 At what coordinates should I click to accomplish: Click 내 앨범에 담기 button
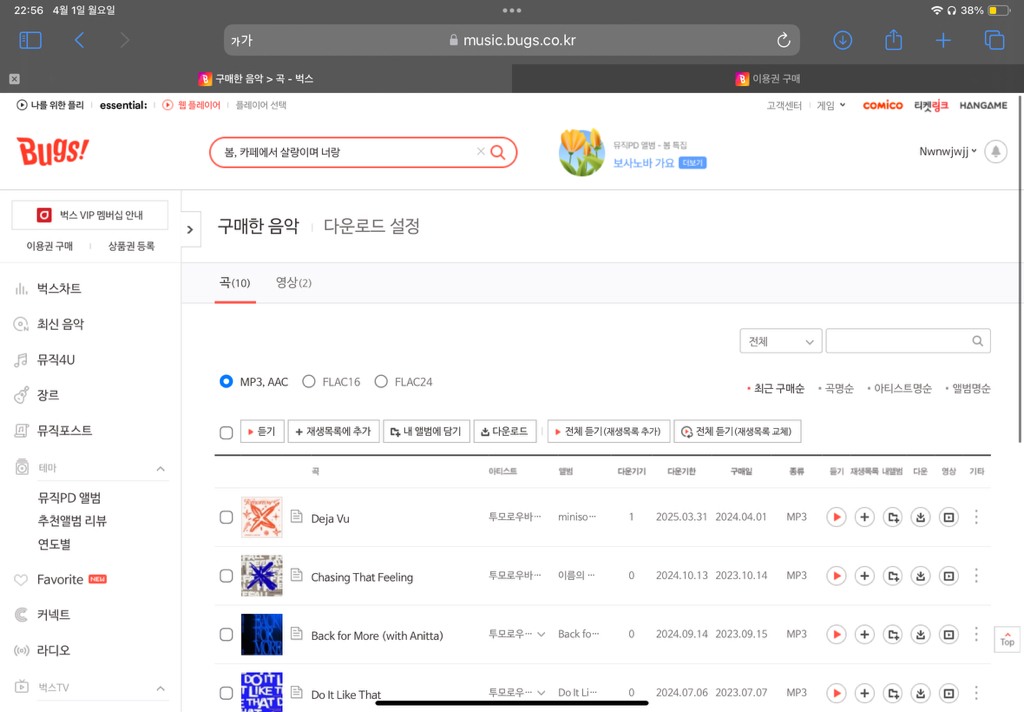point(426,431)
